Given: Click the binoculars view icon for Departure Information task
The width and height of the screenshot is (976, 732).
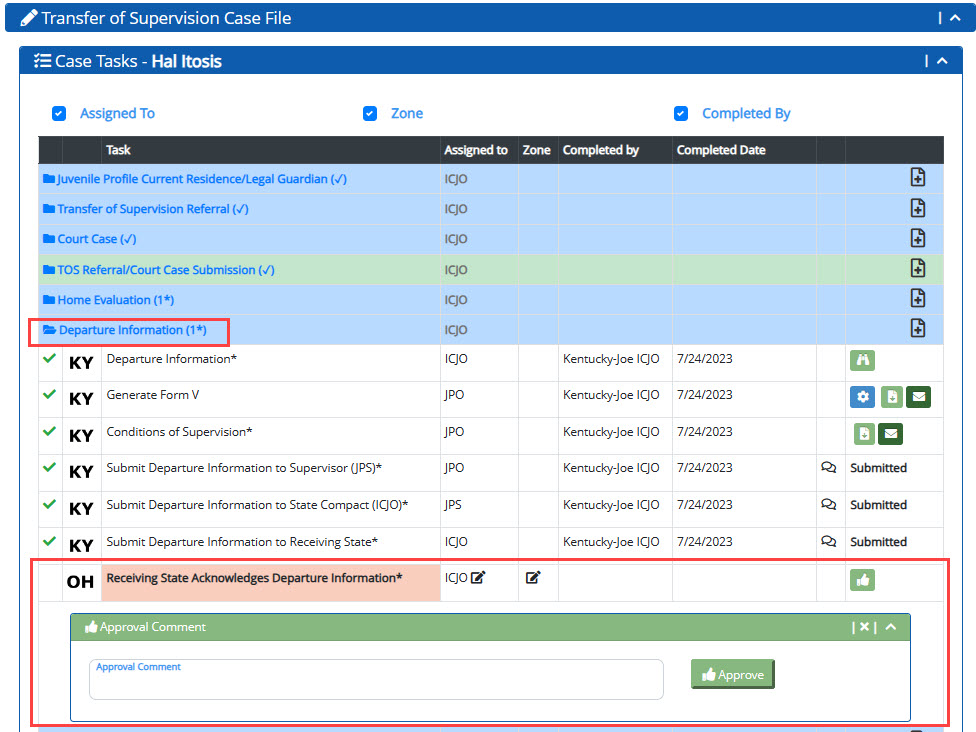Looking at the screenshot, I should tap(862, 360).
